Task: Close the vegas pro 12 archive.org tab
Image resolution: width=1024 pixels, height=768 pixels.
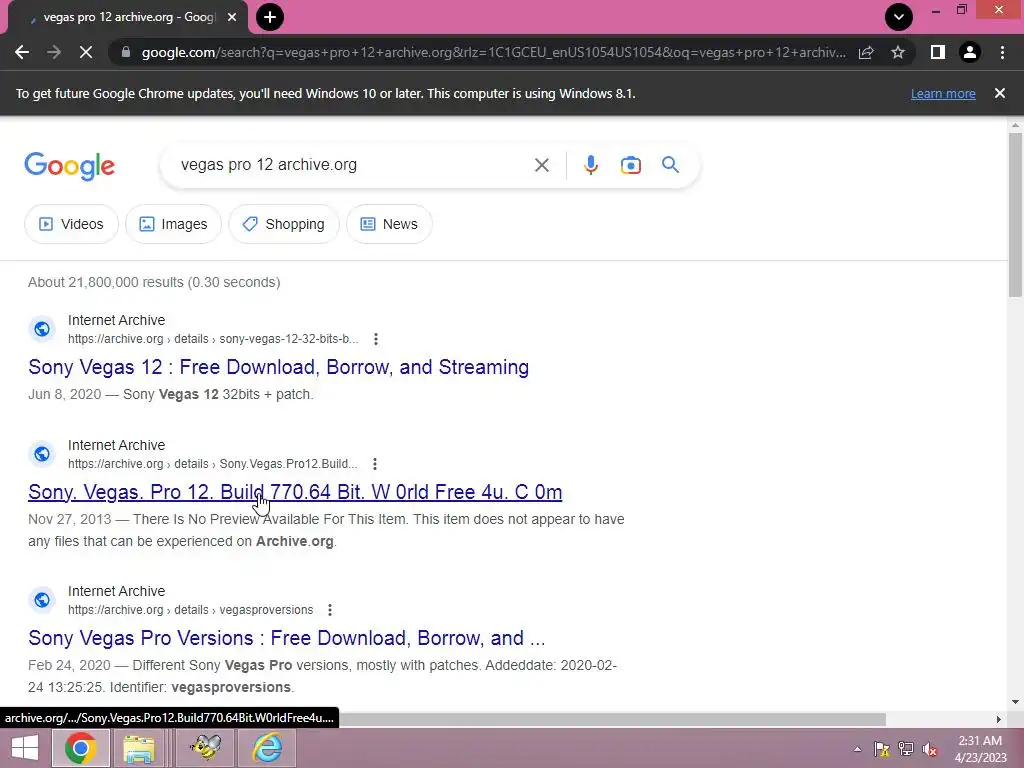Action: pyautogui.click(x=232, y=17)
